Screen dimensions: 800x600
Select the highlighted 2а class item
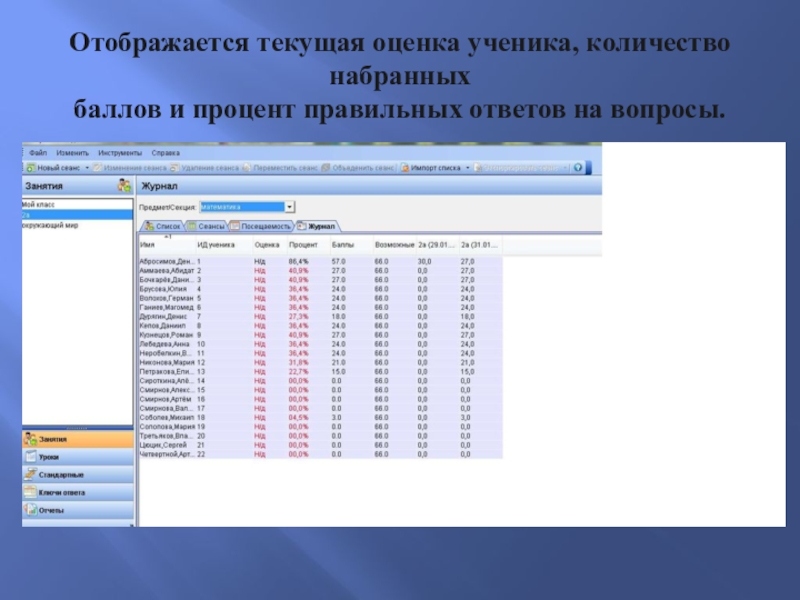click(x=77, y=215)
